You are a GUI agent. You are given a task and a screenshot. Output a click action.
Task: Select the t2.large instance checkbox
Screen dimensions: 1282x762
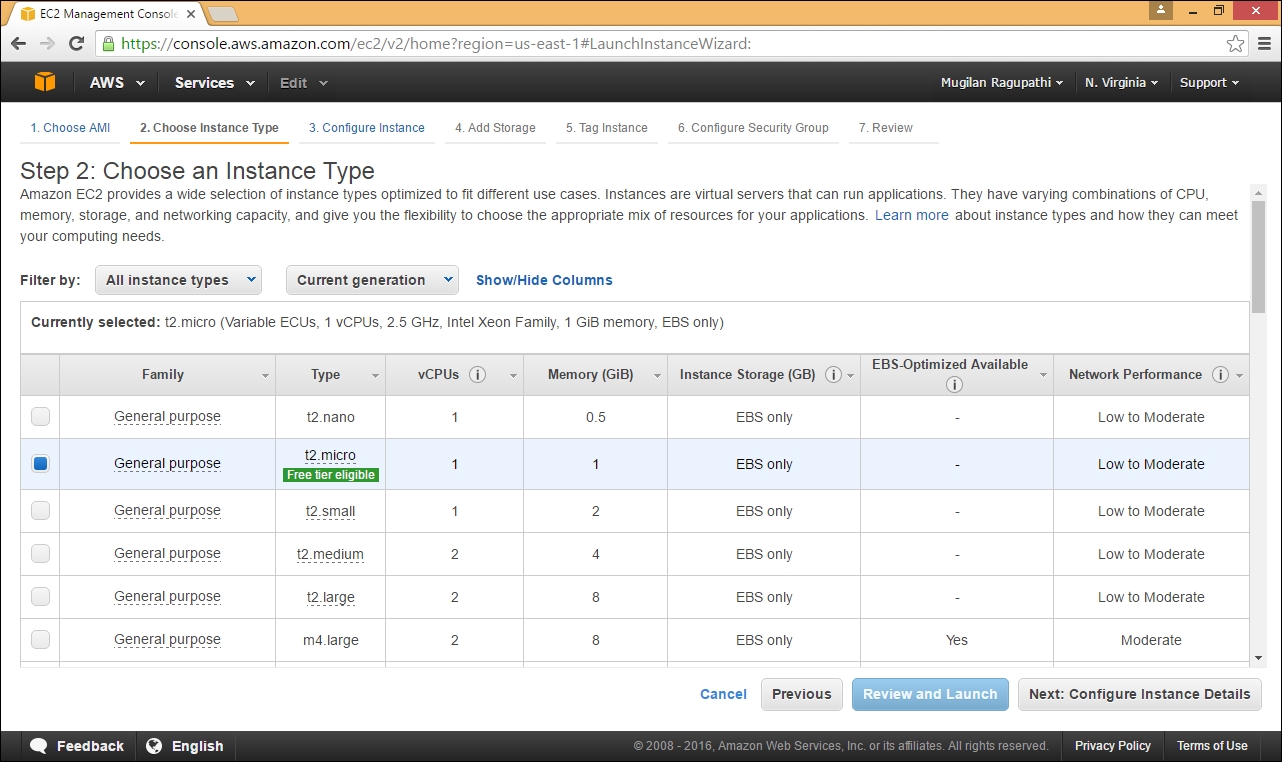click(40, 597)
